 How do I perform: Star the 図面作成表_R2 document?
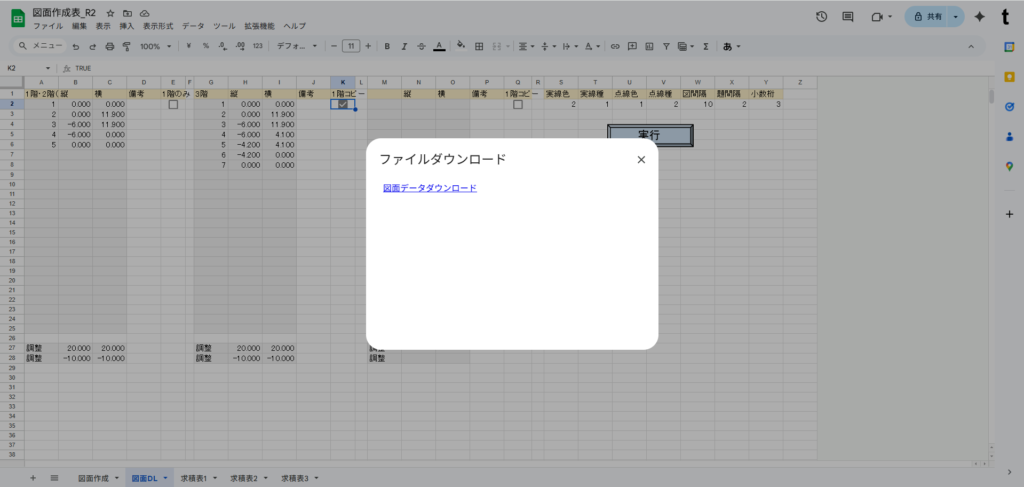111,13
